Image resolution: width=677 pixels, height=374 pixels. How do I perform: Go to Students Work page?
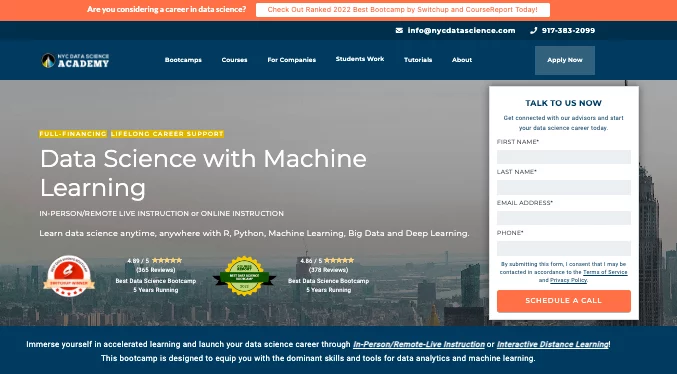point(360,59)
